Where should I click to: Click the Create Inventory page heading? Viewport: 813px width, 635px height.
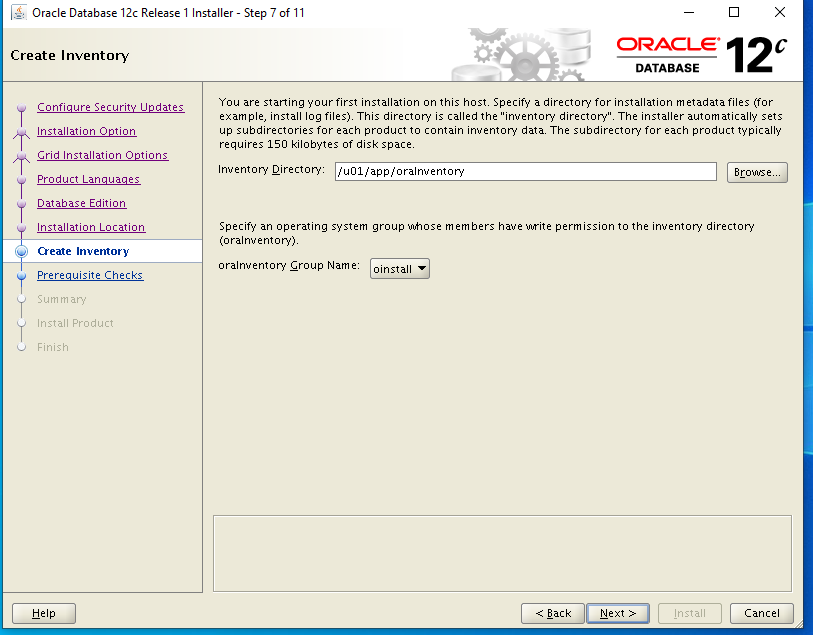coord(69,55)
